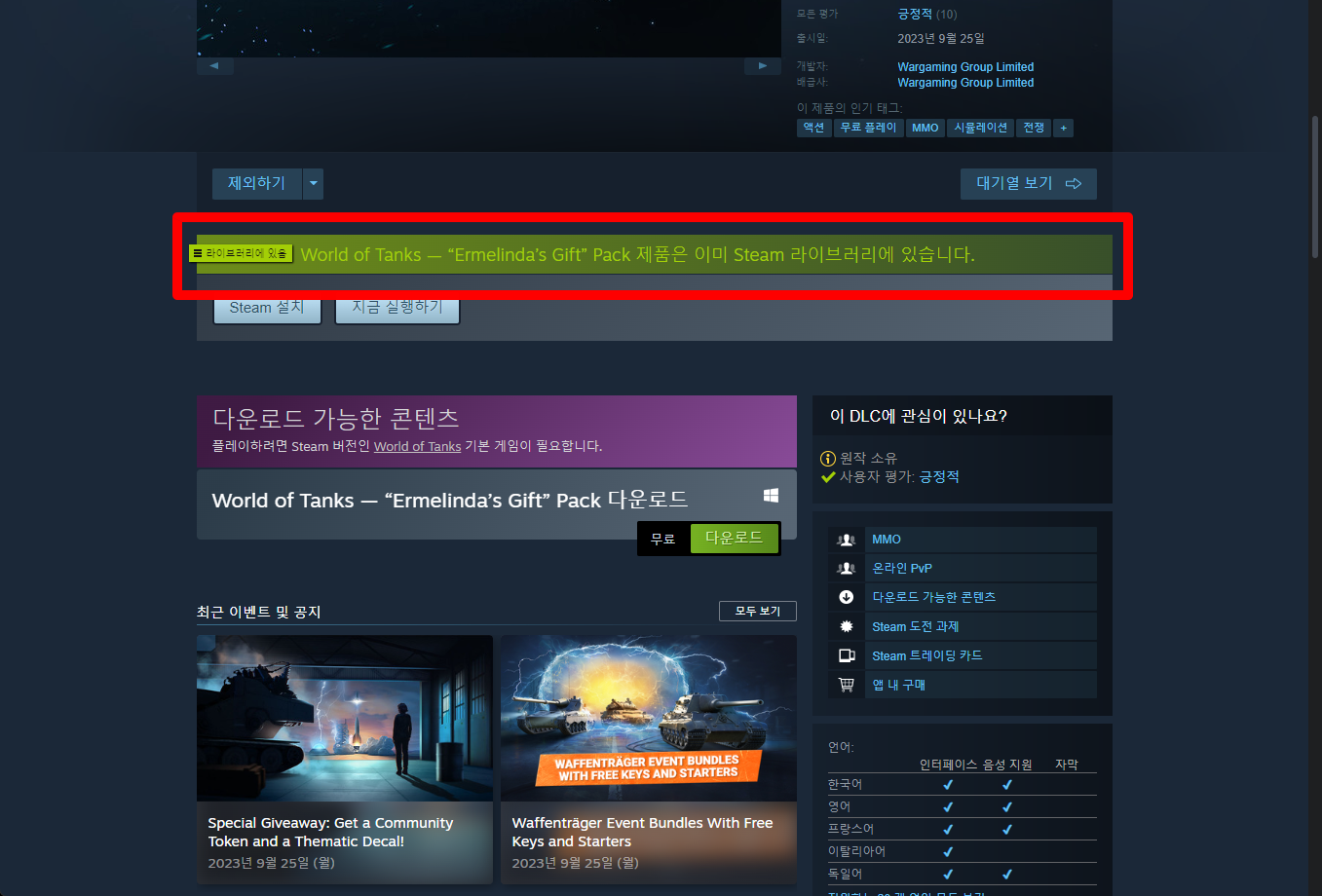The image size is (1322, 896).
Task: Click the 온라인 PvP feature icon
Action: coord(847,569)
